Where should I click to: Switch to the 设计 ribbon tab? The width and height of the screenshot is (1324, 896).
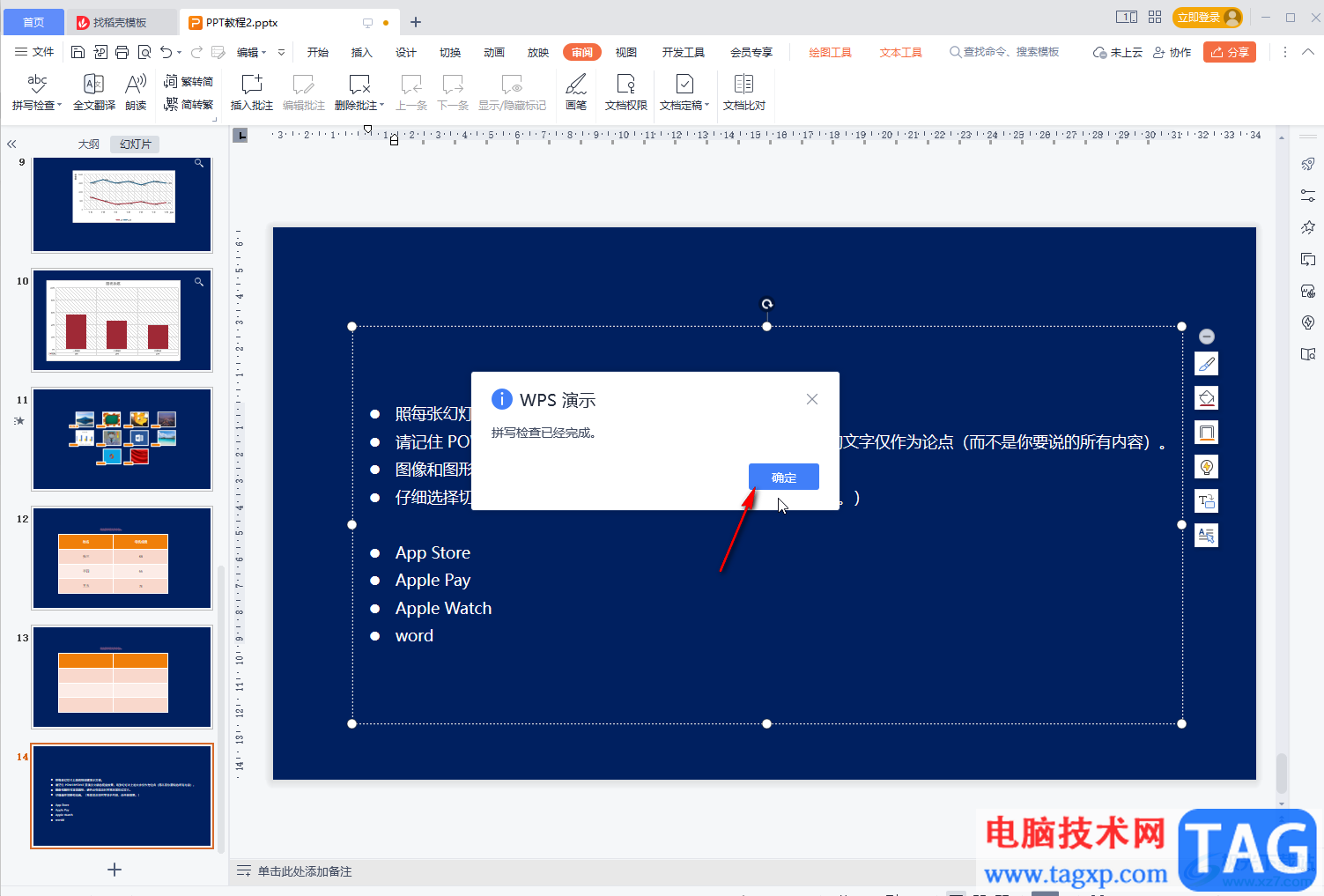pyautogui.click(x=406, y=53)
